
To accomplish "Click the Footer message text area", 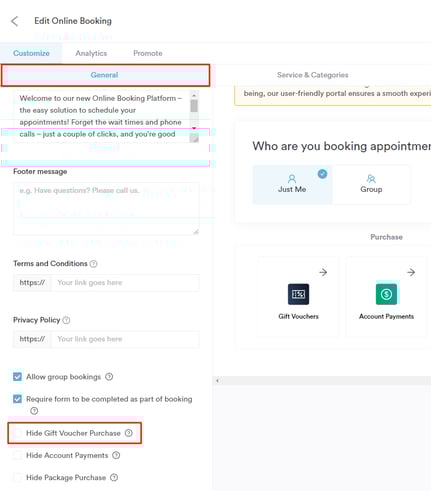I will pyautogui.click(x=106, y=209).
